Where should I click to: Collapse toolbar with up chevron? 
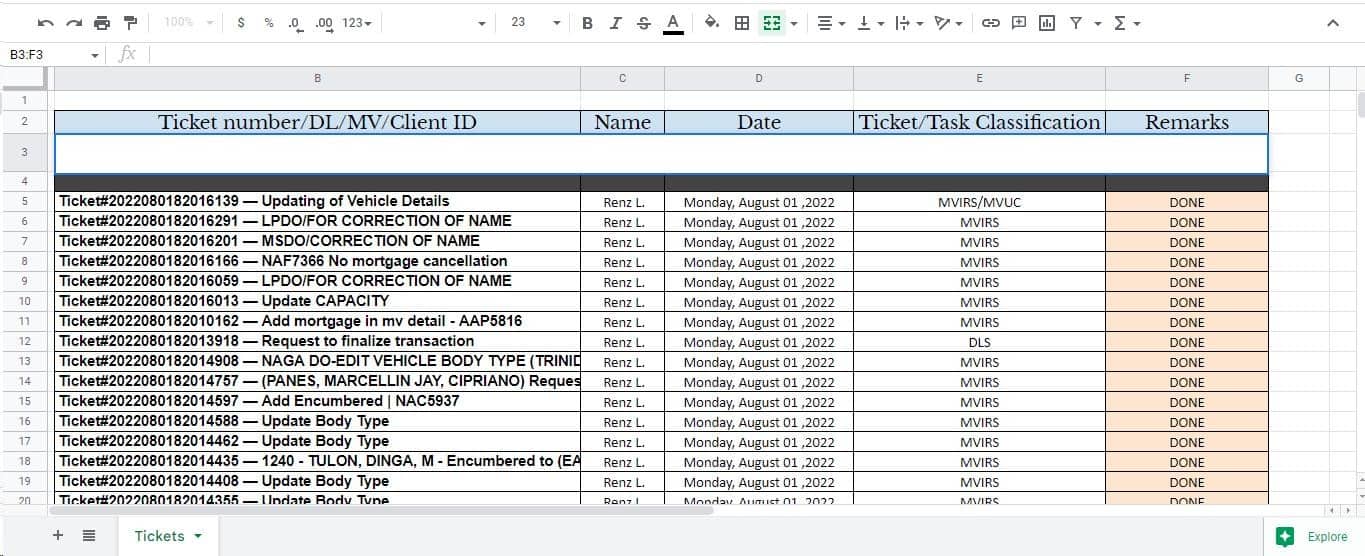(1332, 23)
